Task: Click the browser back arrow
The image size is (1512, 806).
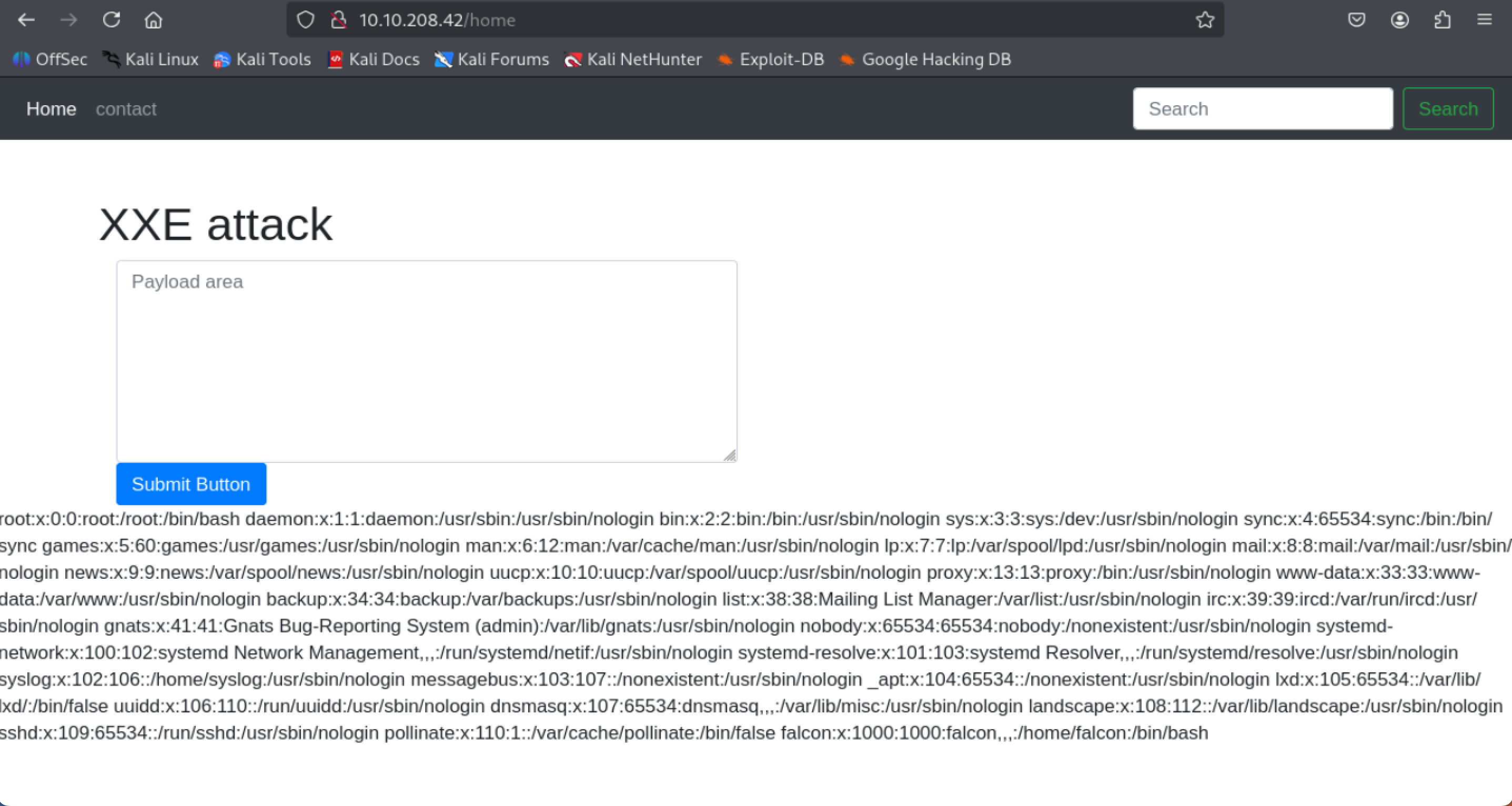Action: (26, 20)
